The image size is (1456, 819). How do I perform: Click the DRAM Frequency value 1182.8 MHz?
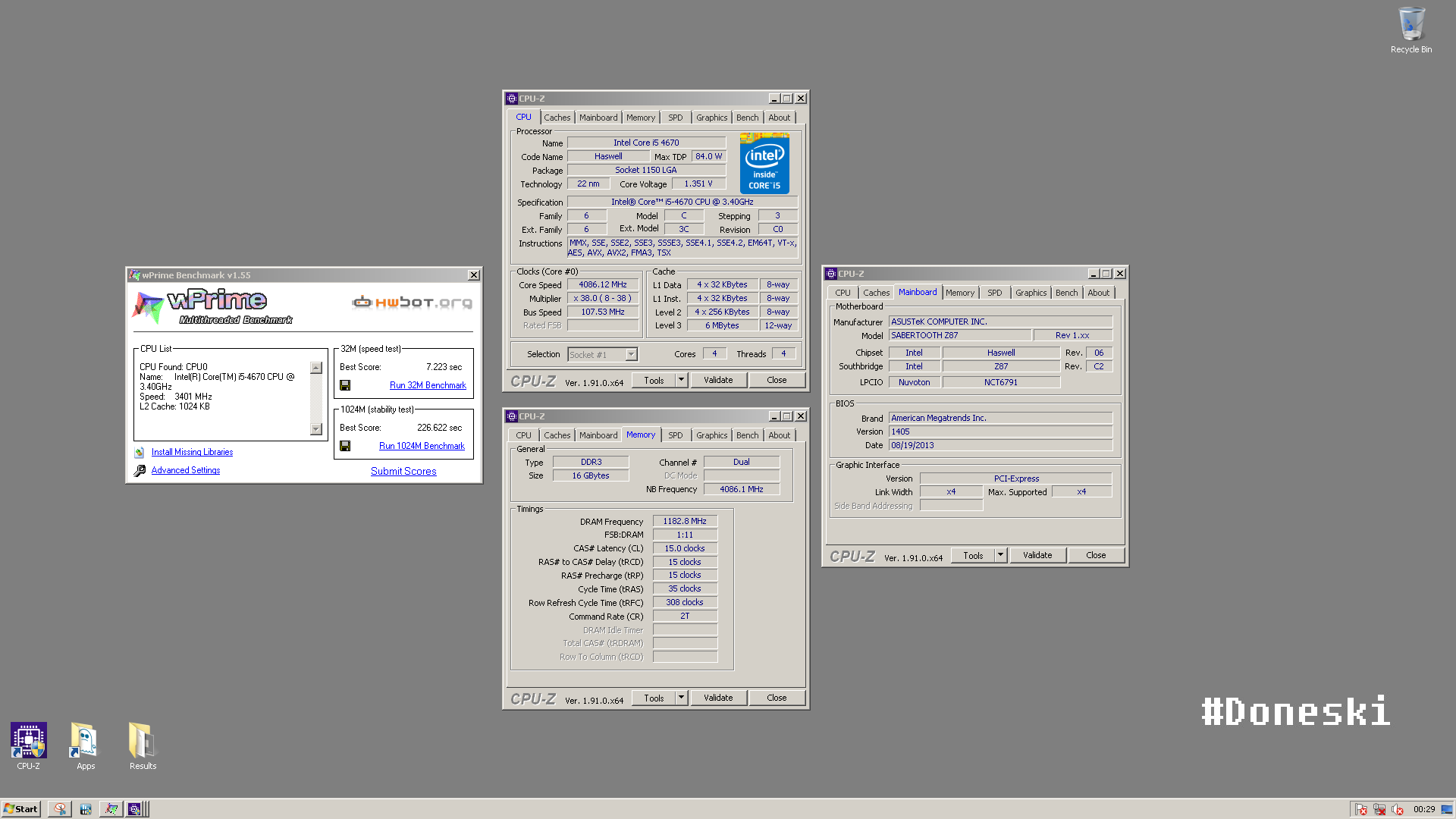point(685,522)
